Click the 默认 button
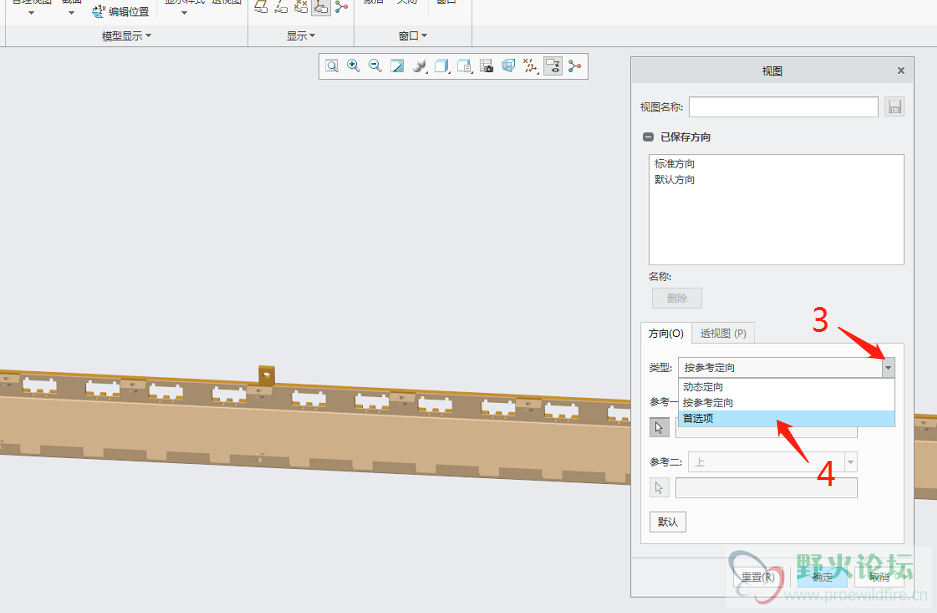 click(667, 522)
